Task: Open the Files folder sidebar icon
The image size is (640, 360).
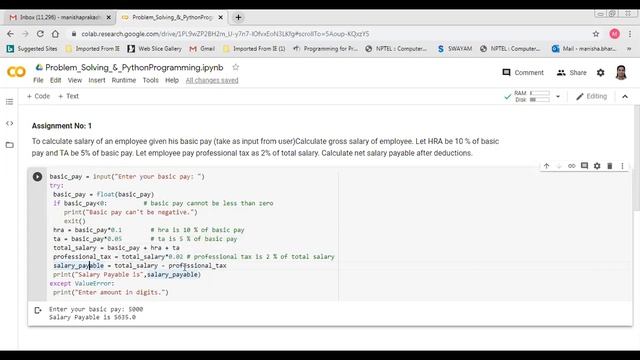Action: click(9, 145)
